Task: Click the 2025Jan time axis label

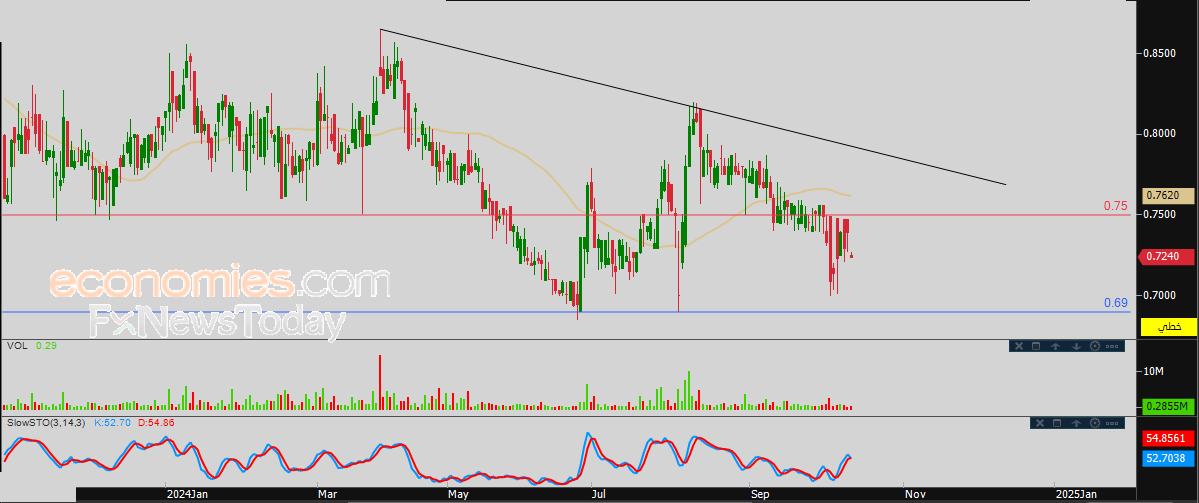Action: [1077, 495]
